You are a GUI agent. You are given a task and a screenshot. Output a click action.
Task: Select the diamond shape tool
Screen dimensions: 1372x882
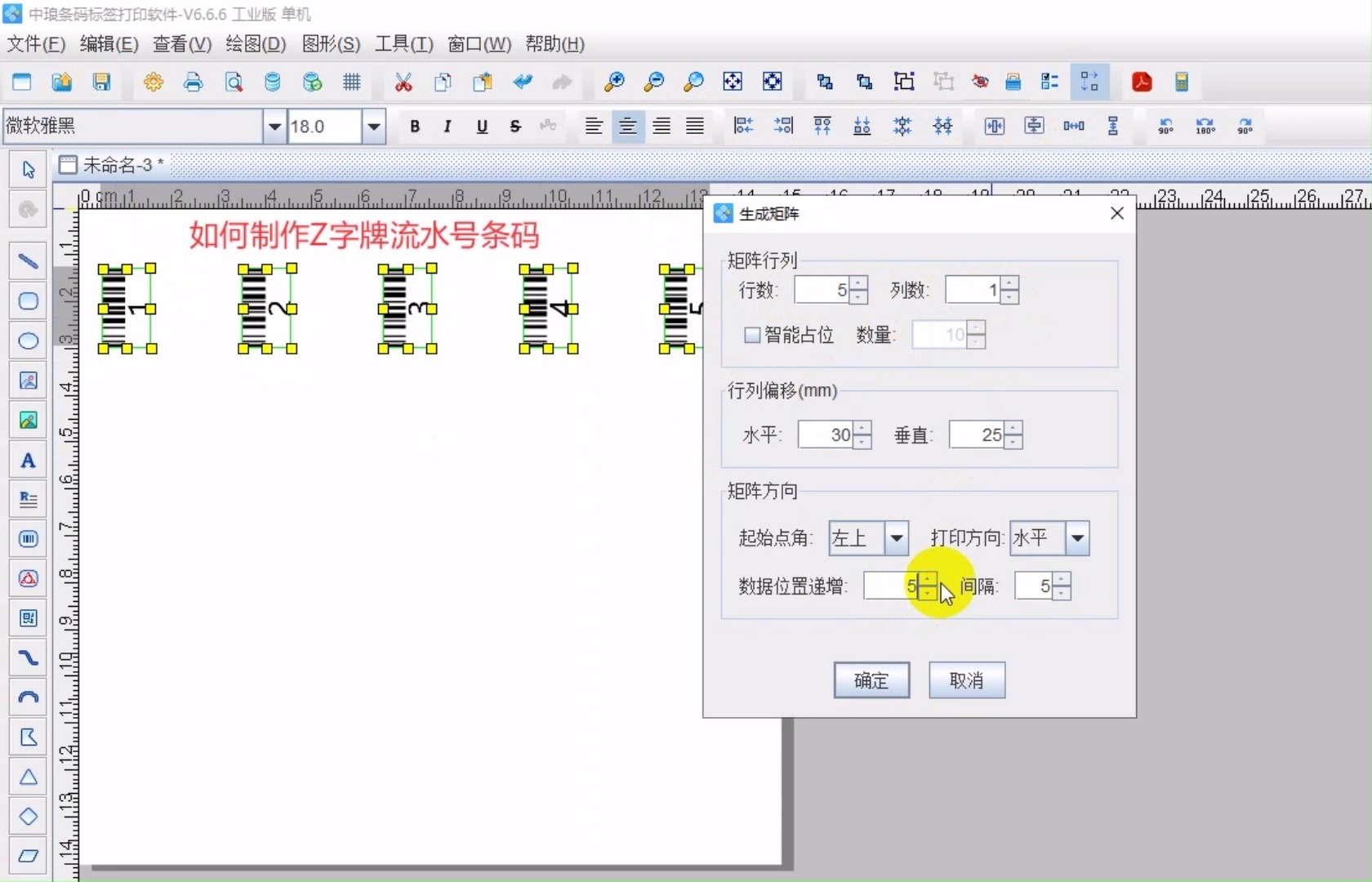pyautogui.click(x=29, y=817)
